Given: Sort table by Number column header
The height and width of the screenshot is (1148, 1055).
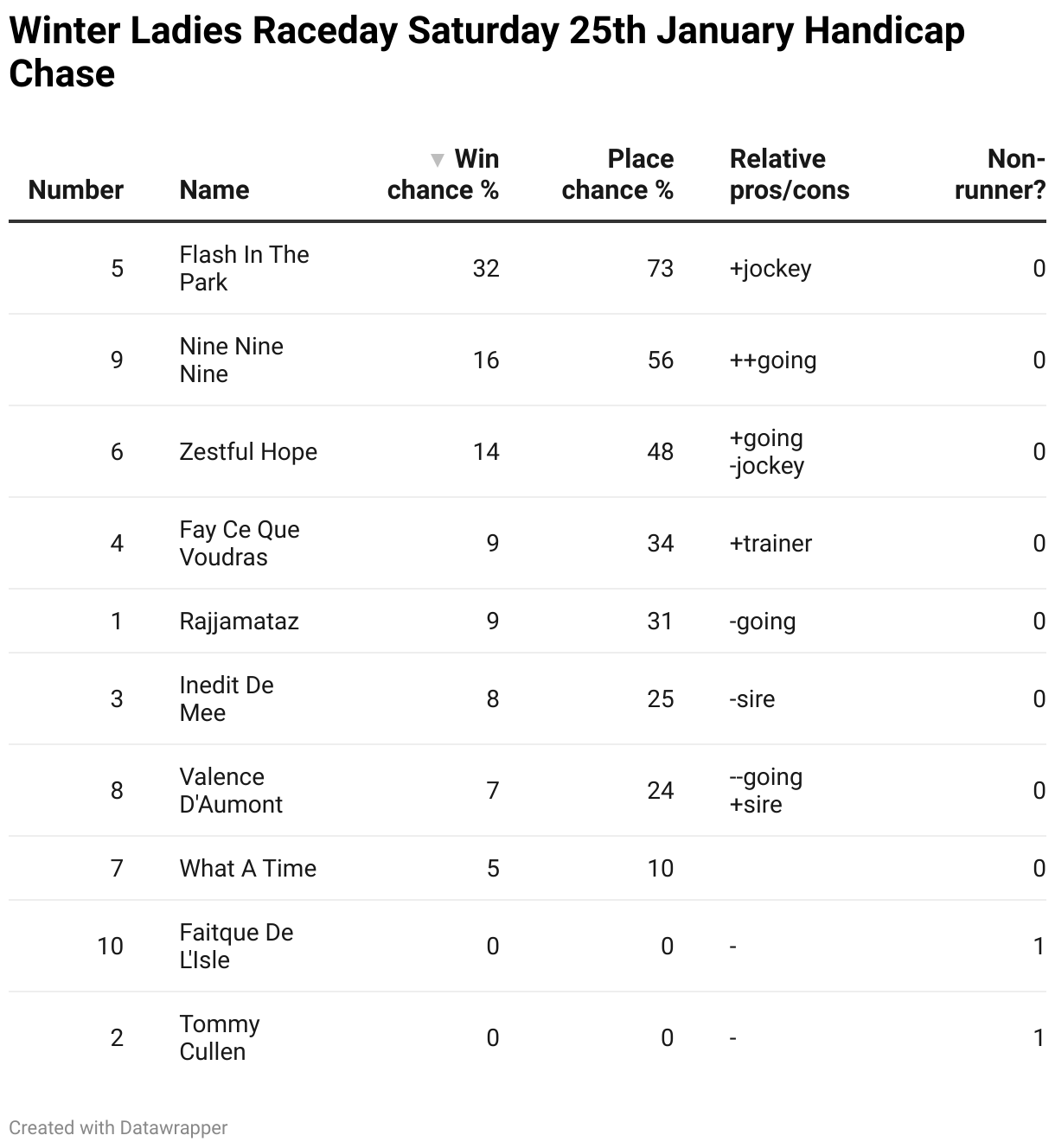Looking at the screenshot, I should coord(76,190).
